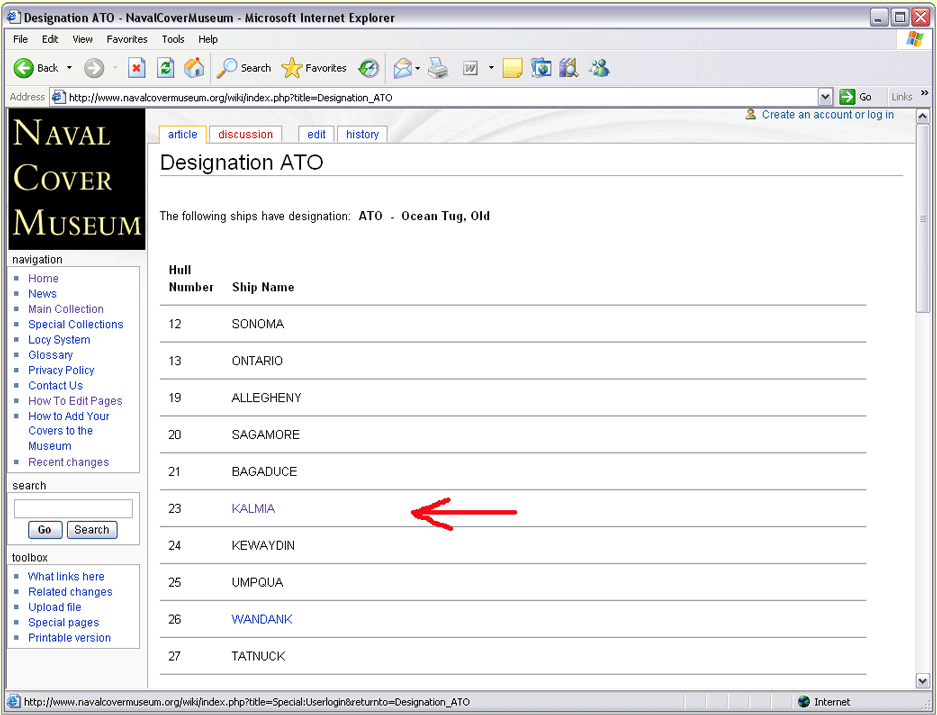
Task: Open the Back button history dropdown arrow
Action: click(69, 68)
